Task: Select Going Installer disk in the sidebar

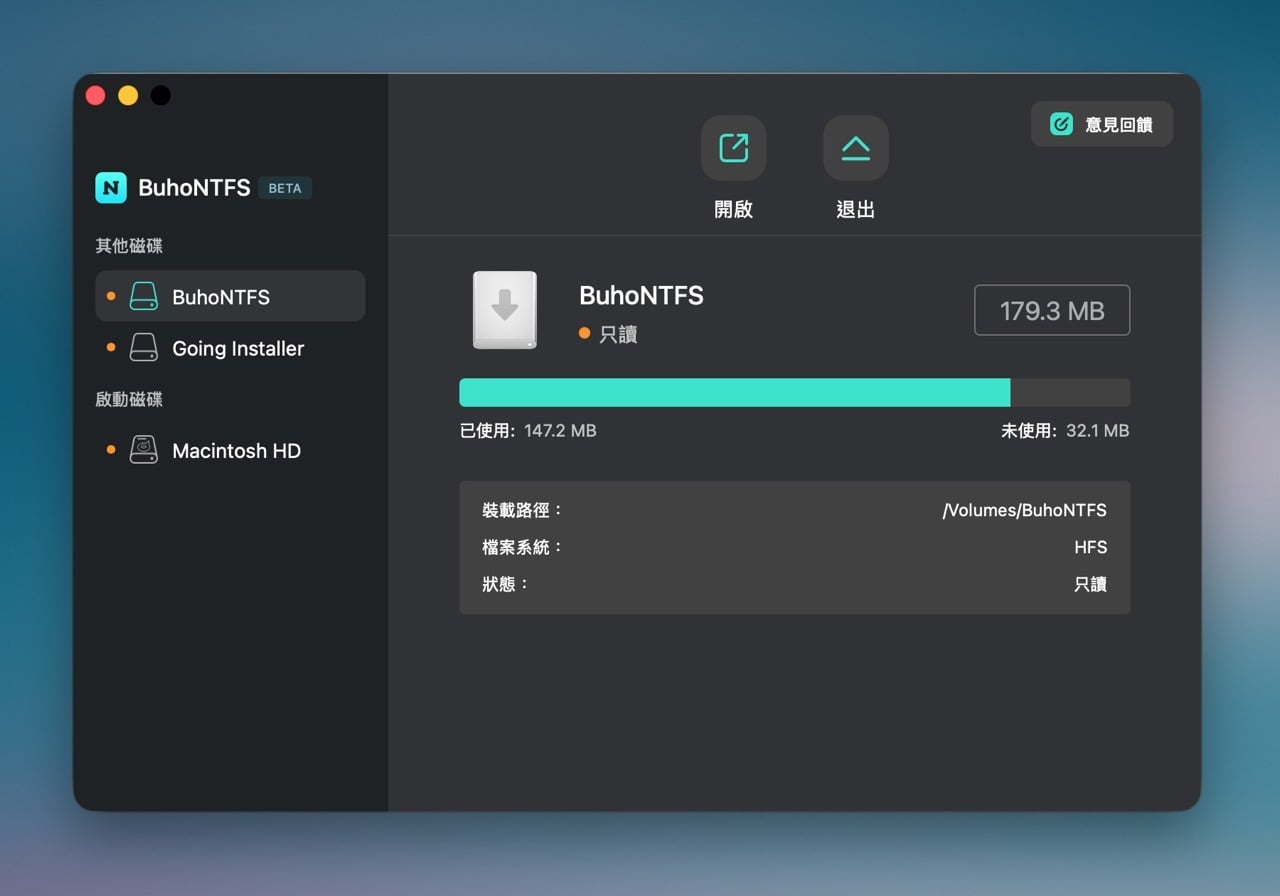Action: pyautogui.click(x=230, y=348)
